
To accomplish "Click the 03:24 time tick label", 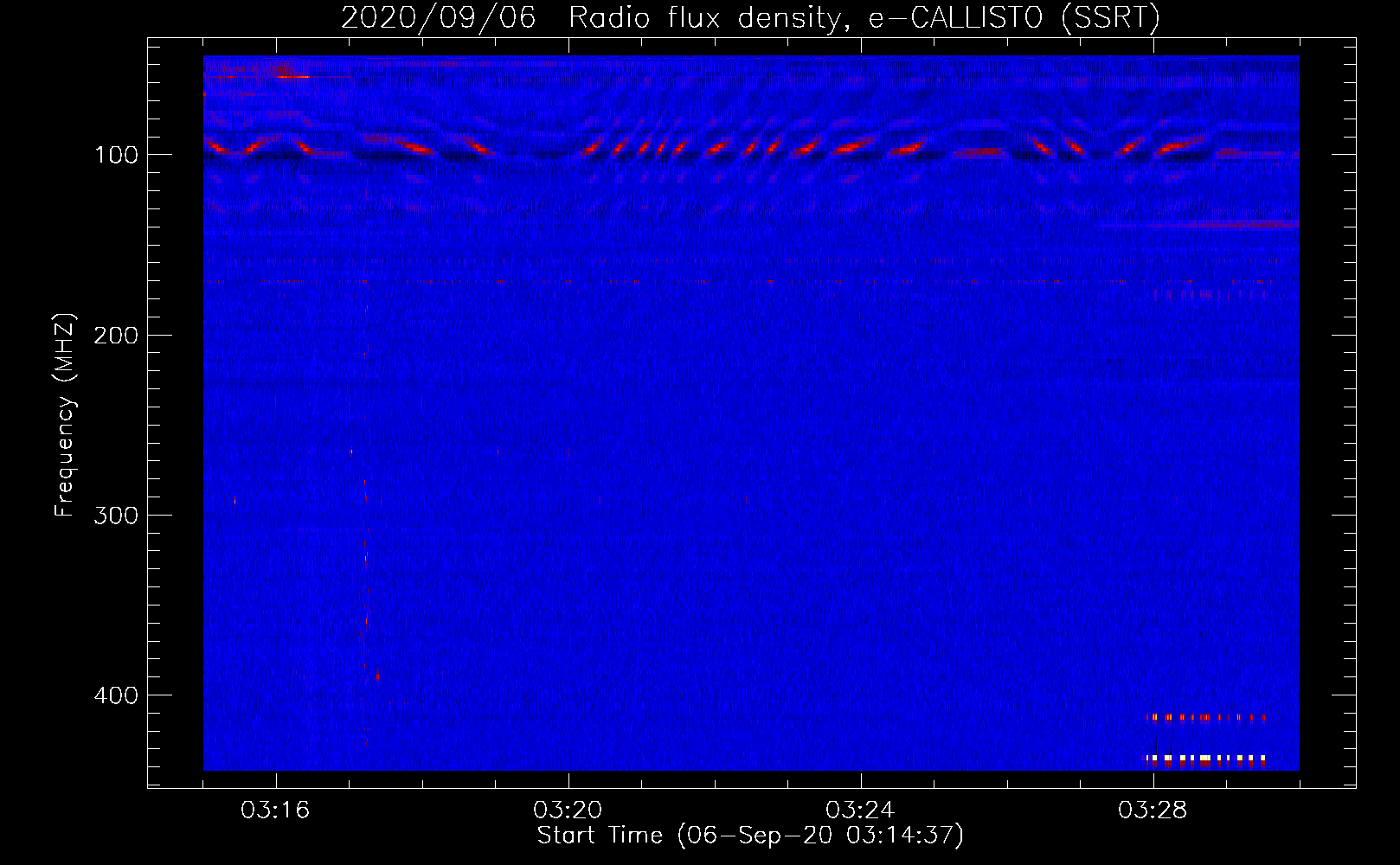I will pos(860,811).
